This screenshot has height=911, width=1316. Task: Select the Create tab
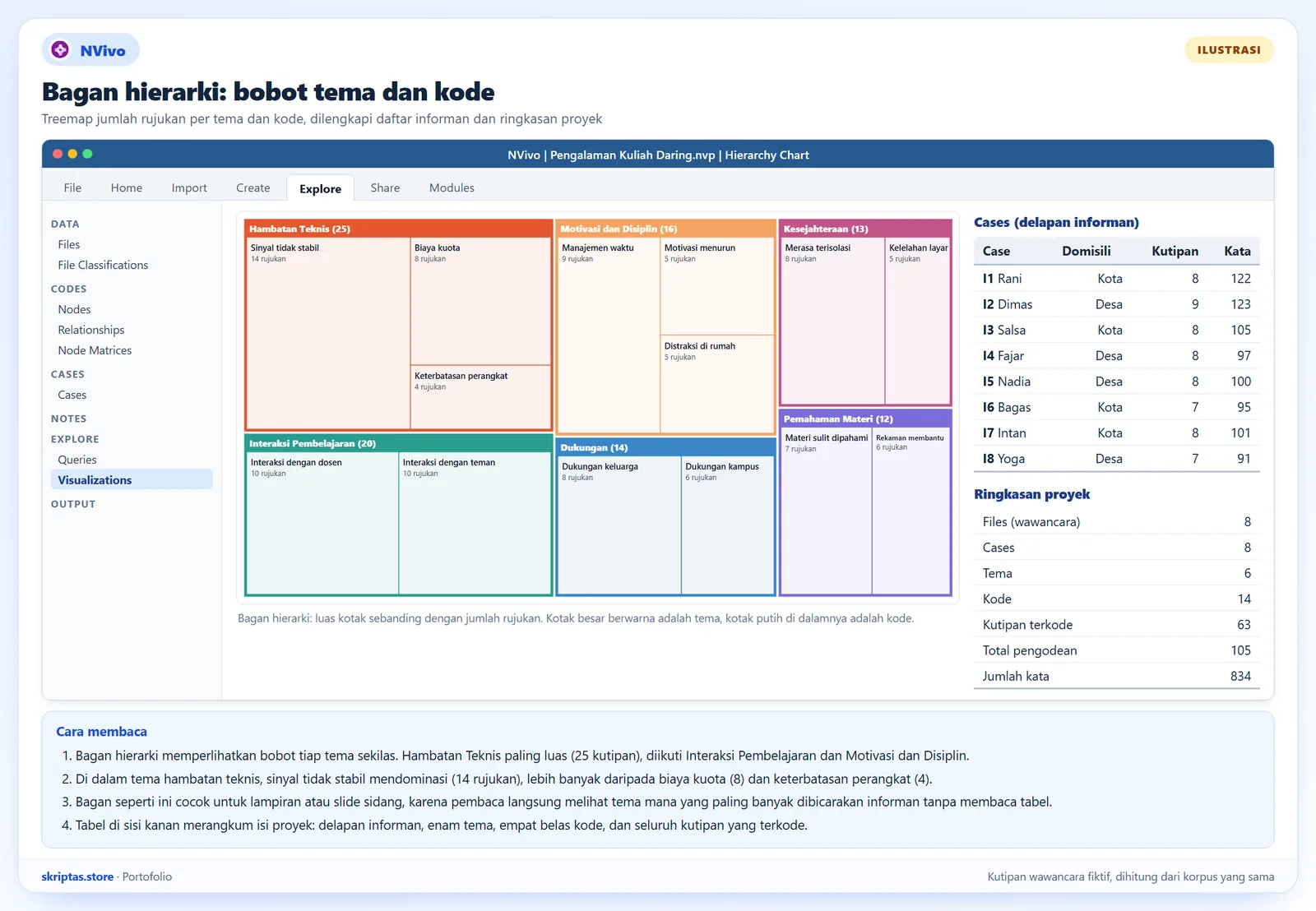253,187
